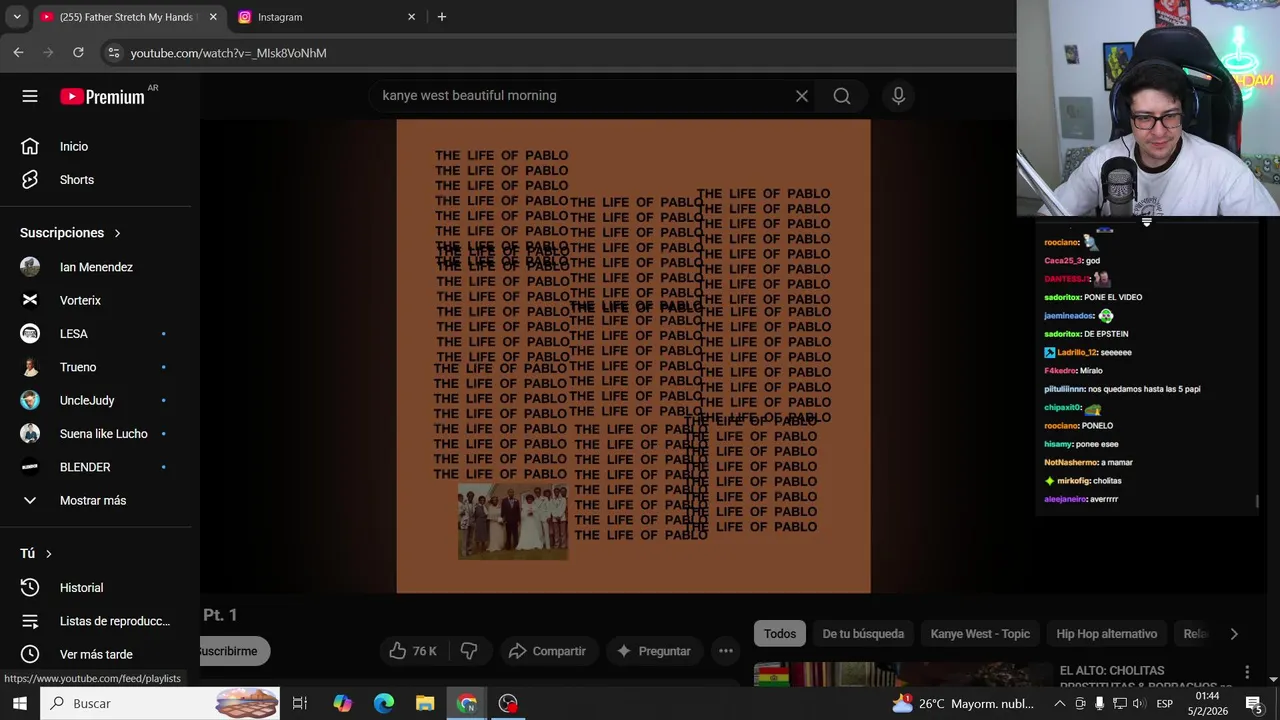This screenshot has width=1280, height=720.
Task: Click the magnifier search button
Action: [842, 96]
